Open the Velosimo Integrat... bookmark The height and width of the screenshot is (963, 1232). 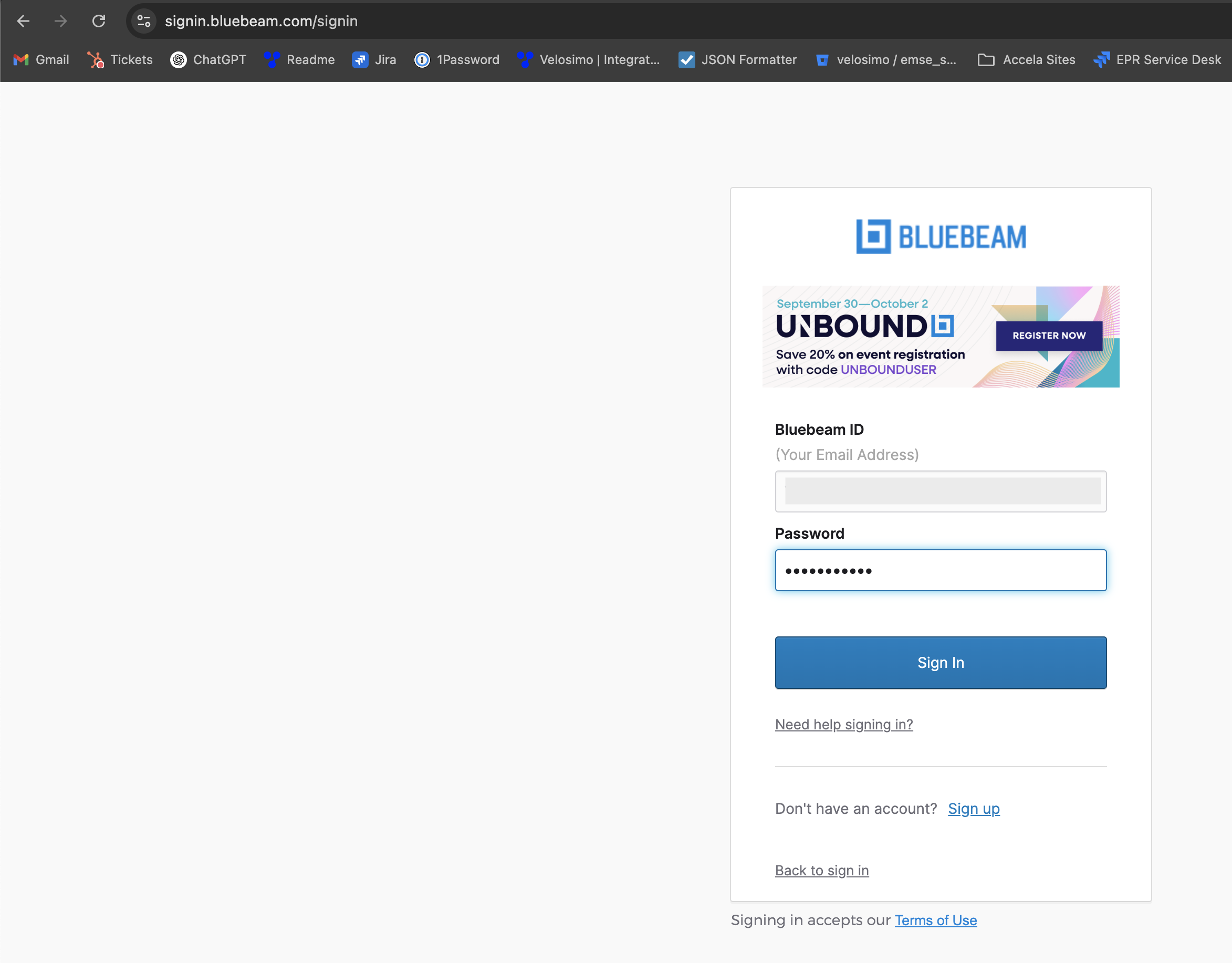pos(588,60)
